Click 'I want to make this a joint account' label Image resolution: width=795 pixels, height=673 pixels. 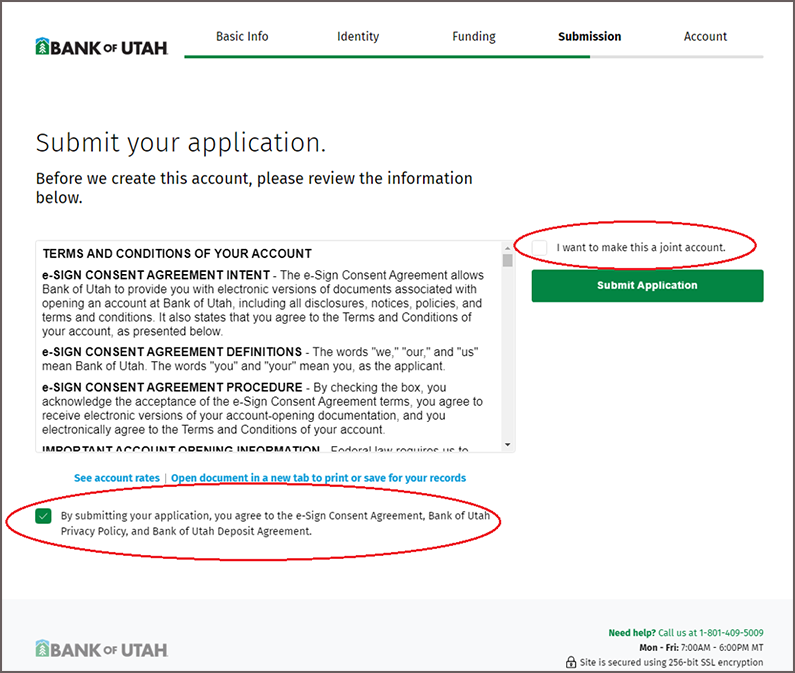[641, 247]
